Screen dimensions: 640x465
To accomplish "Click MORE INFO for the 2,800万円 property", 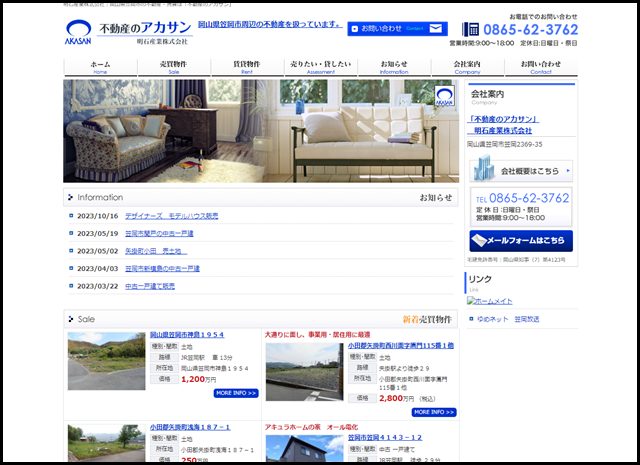I will pos(434,412).
